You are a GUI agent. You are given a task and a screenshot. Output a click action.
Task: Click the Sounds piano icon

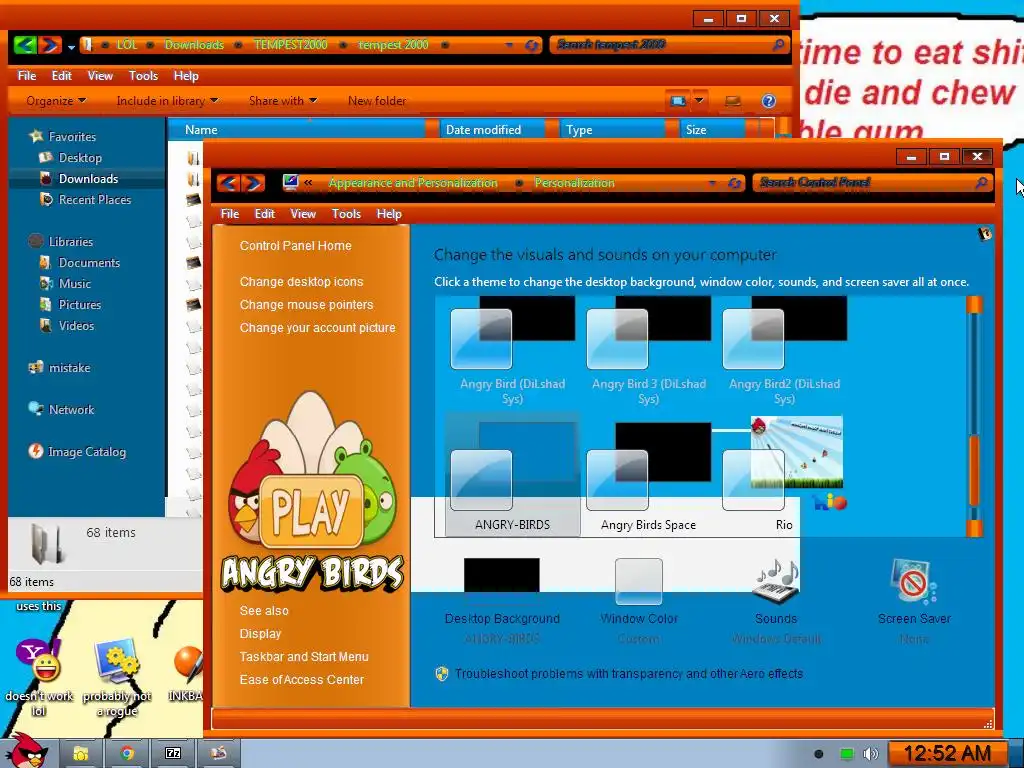[776, 581]
